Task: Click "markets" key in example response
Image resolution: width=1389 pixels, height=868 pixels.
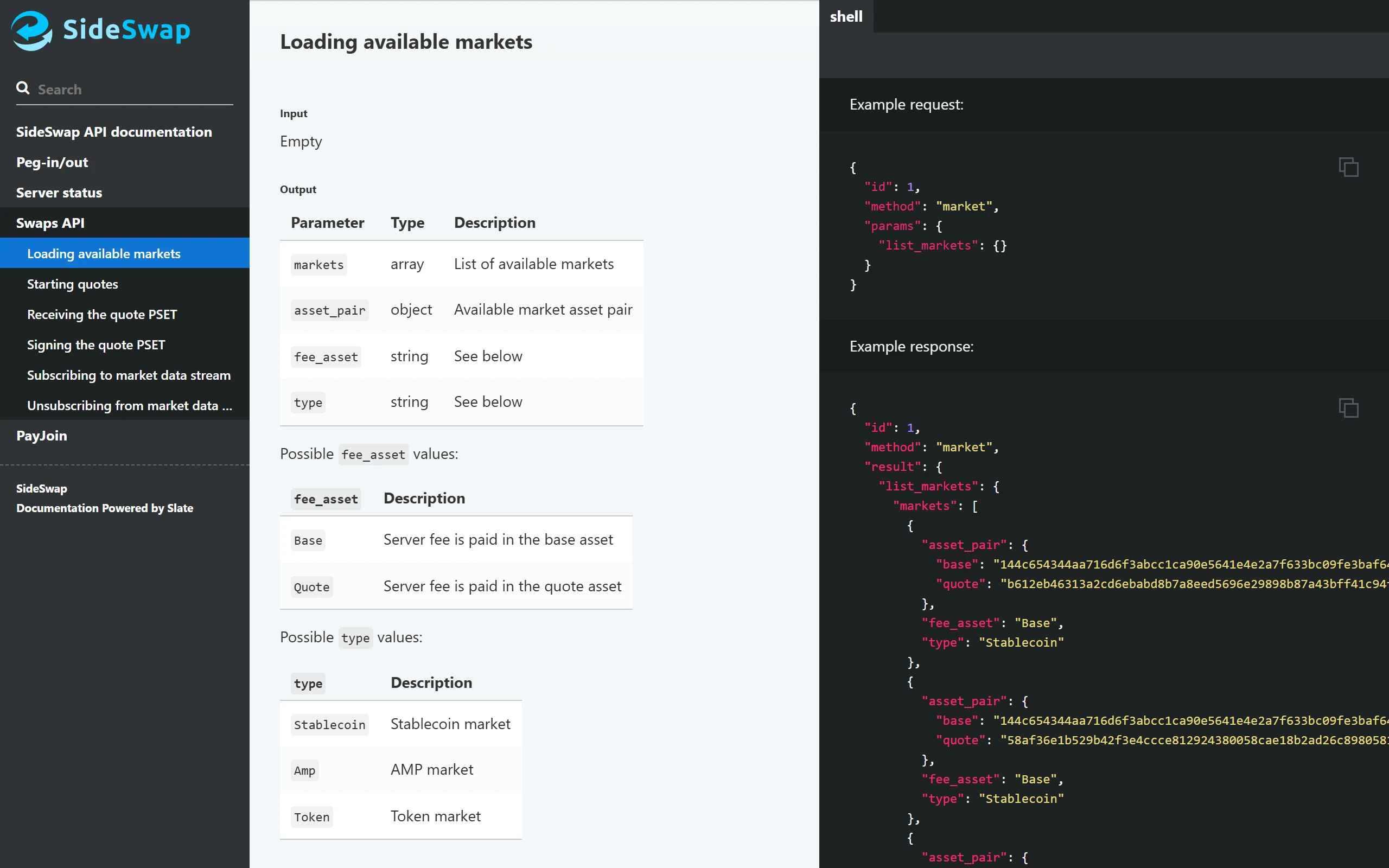Action: pos(925,506)
